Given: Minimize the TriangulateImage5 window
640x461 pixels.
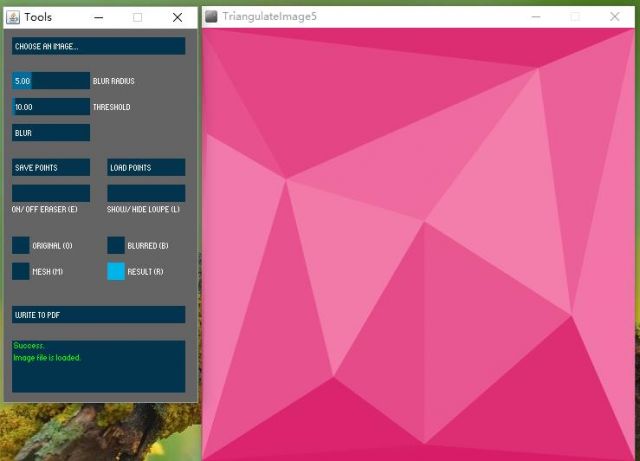Looking at the screenshot, I should [x=537, y=17].
